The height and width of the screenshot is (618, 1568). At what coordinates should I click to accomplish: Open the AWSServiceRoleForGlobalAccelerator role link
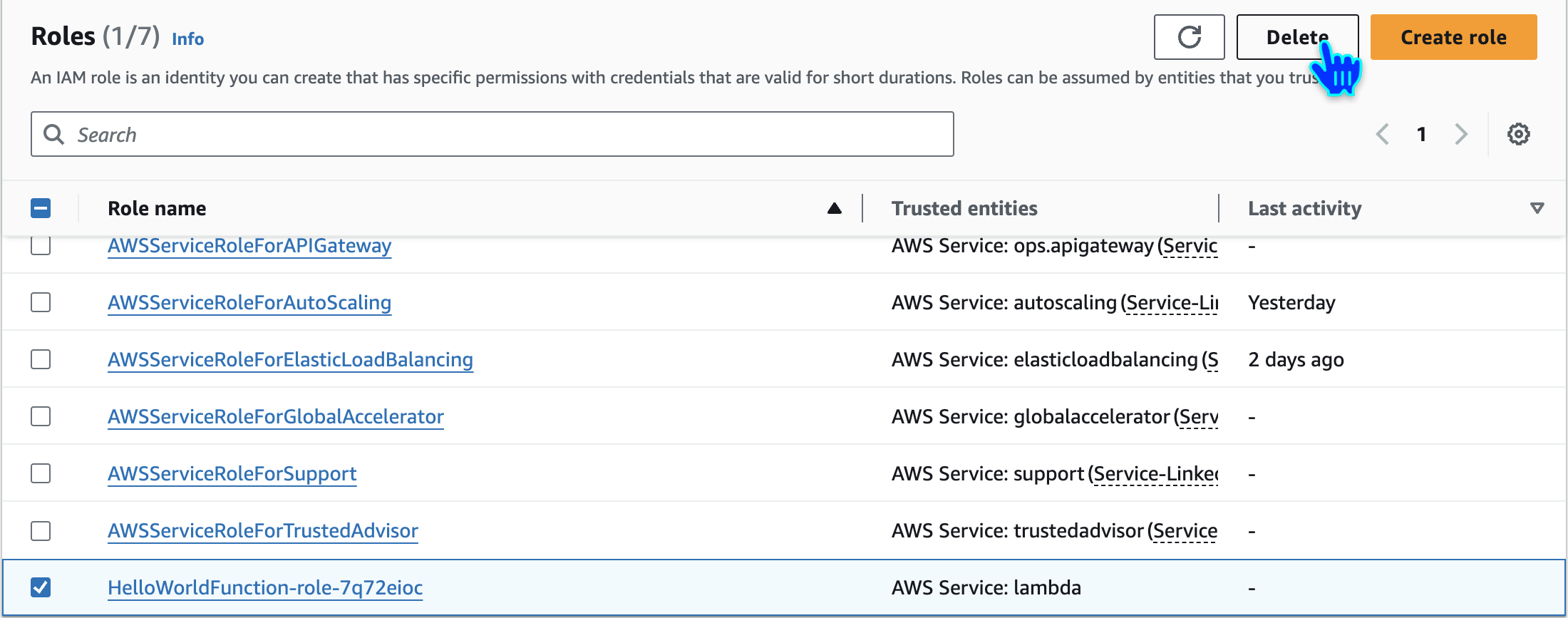point(276,416)
